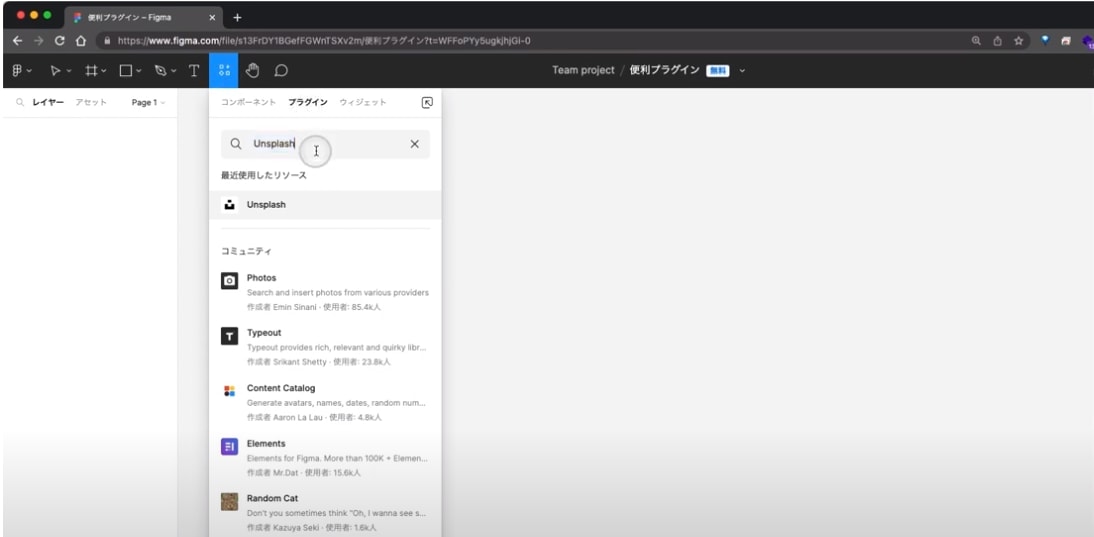Clear the Unsplash search text
The height and width of the screenshot is (537, 1094).
click(414, 144)
